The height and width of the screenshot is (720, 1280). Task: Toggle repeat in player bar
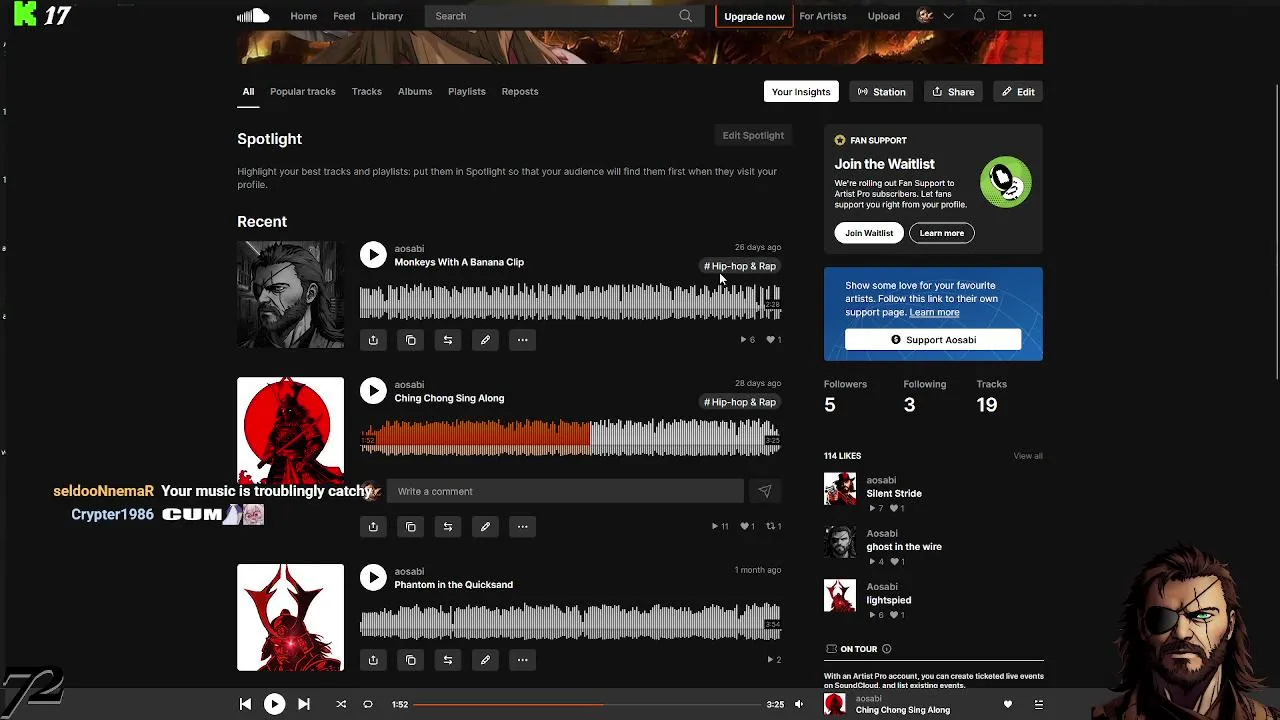point(367,704)
